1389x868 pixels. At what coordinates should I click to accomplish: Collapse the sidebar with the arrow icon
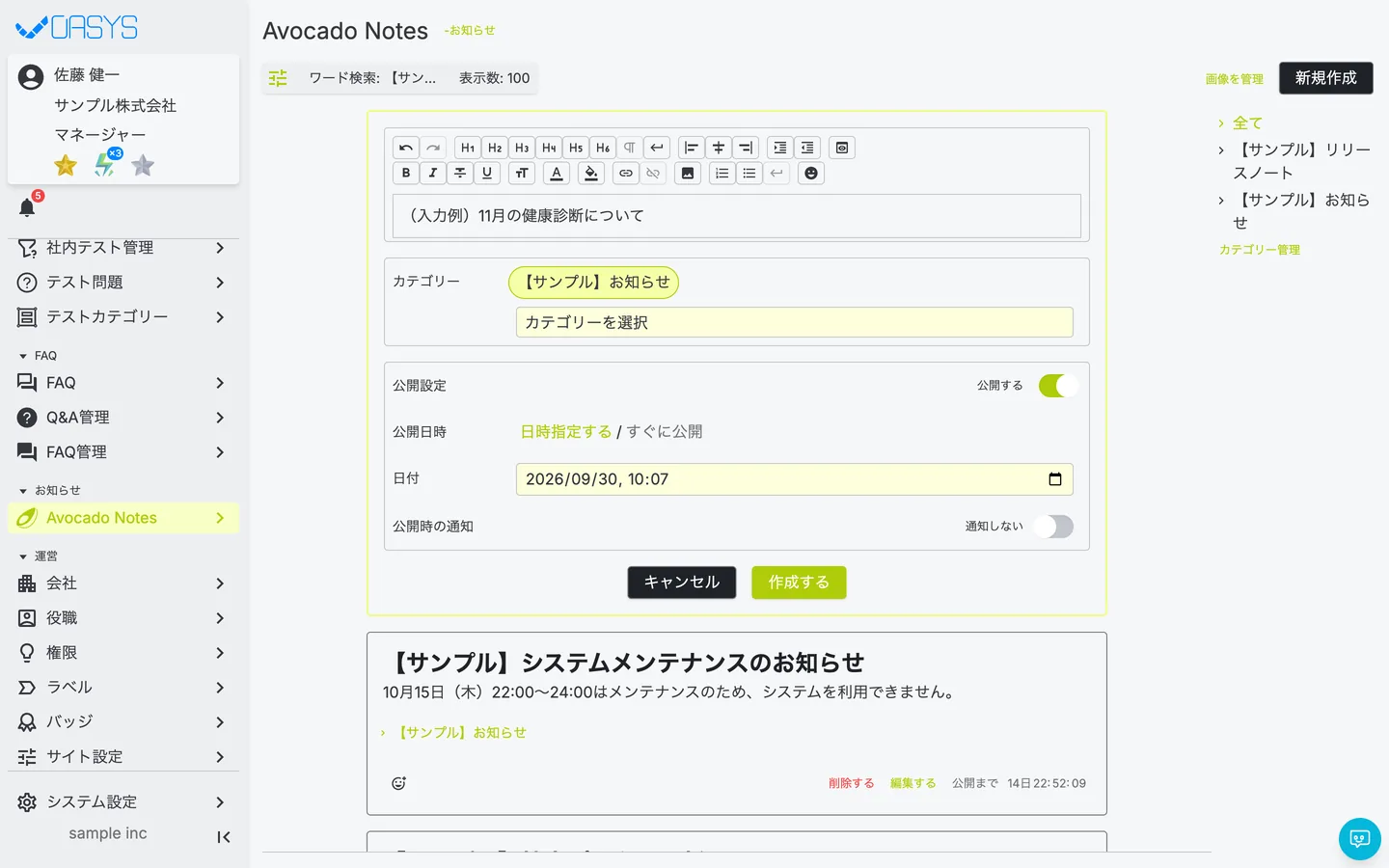click(x=224, y=837)
